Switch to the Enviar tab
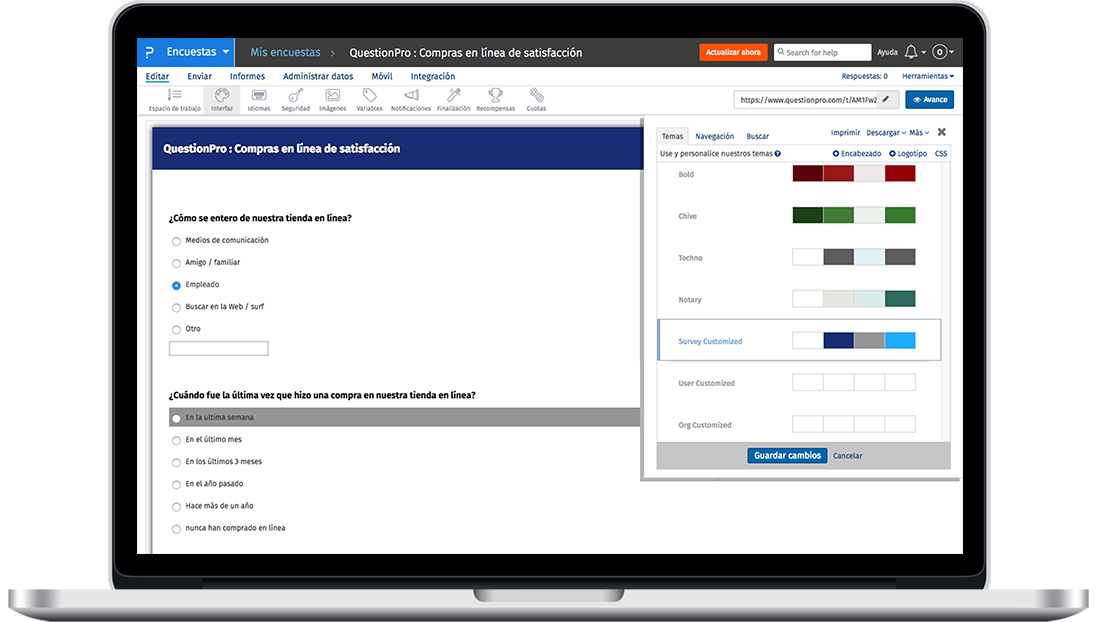 coord(199,76)
